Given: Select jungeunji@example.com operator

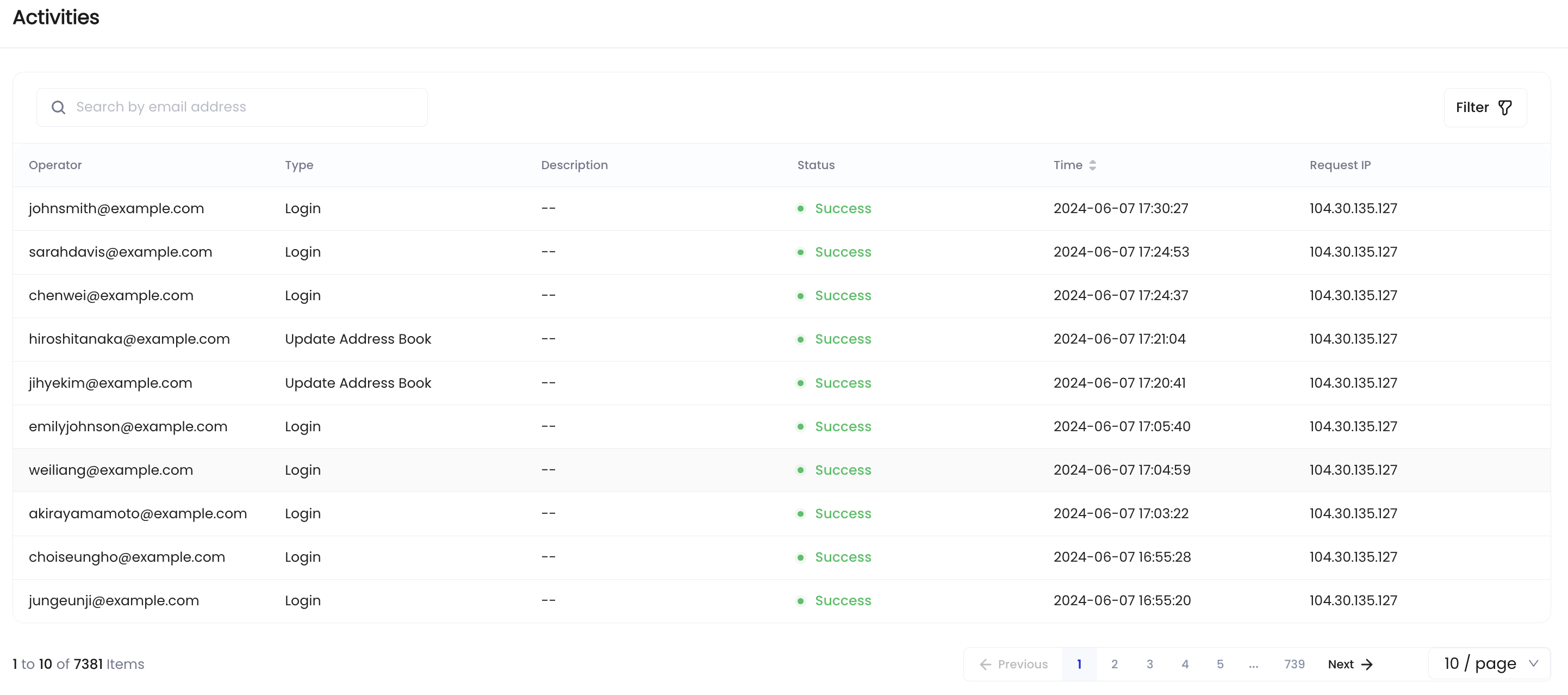Looking at the screenshot, I should pyautogui.click(x=114, y=601).
